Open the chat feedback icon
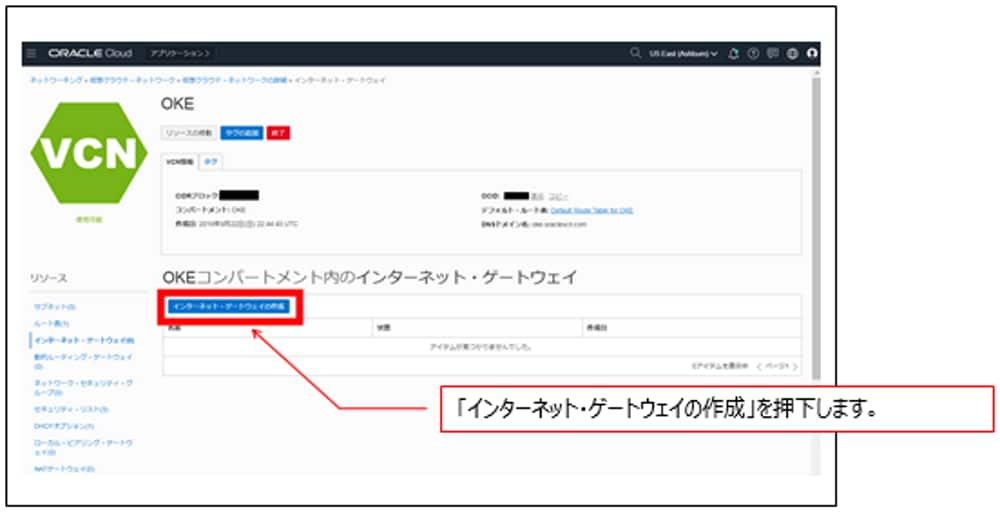Image resolution: width=1000 pixels, height=514 pixels. pos(773,54)
